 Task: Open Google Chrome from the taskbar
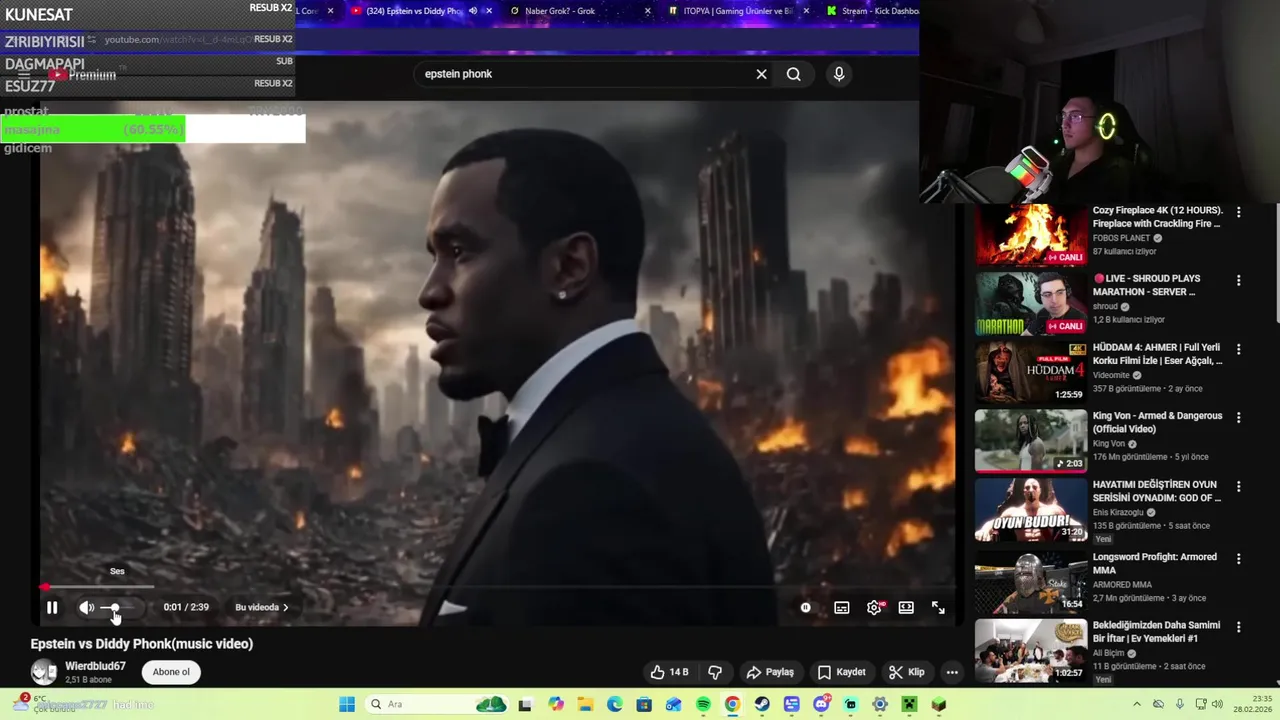point(732,704)
